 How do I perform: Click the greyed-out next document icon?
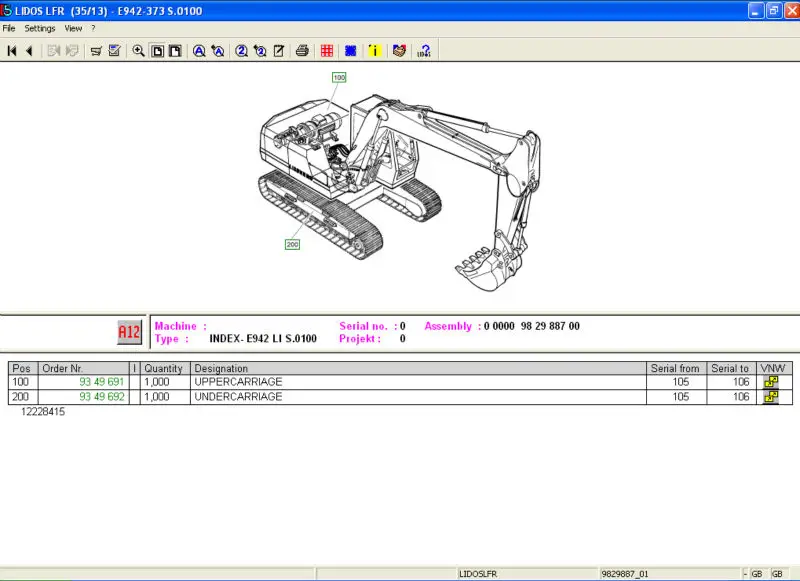click(x=54, y=50)
